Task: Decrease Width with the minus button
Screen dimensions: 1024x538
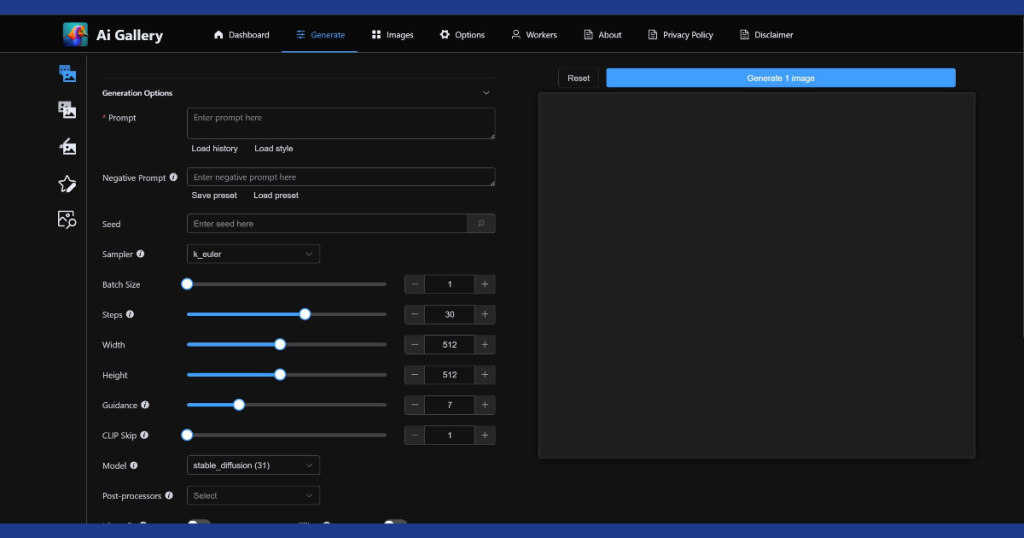Action: 415,345
